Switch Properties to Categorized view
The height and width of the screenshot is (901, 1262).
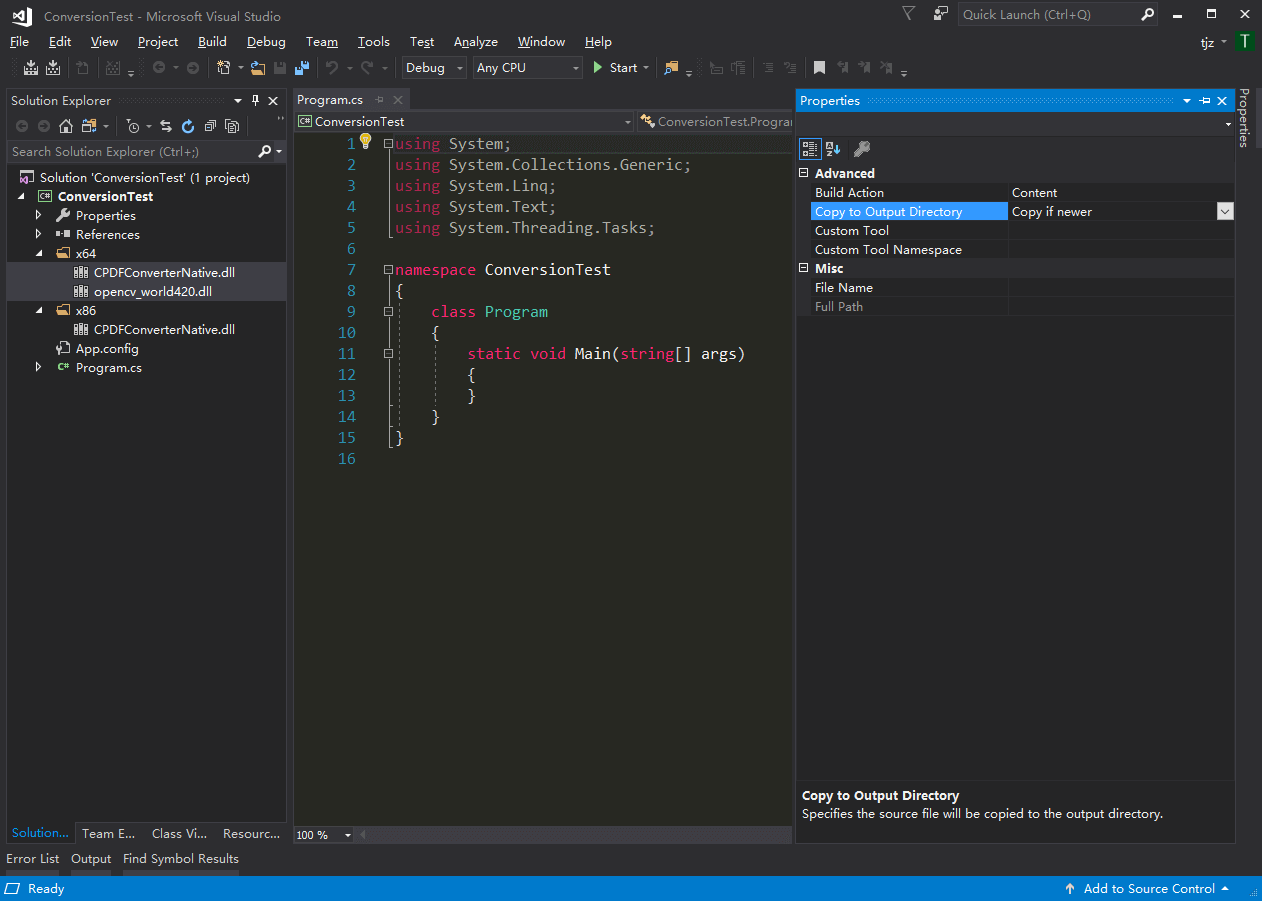click(810, 149)
